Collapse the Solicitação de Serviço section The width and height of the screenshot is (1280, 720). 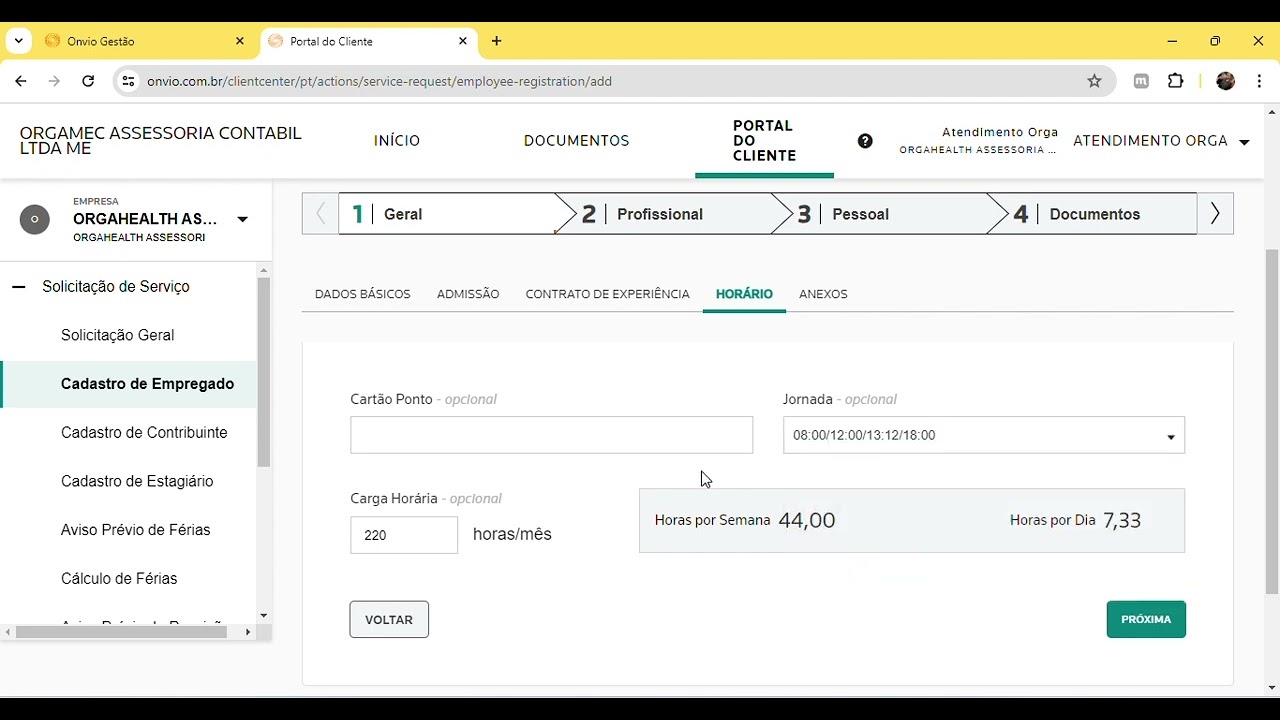18,287
